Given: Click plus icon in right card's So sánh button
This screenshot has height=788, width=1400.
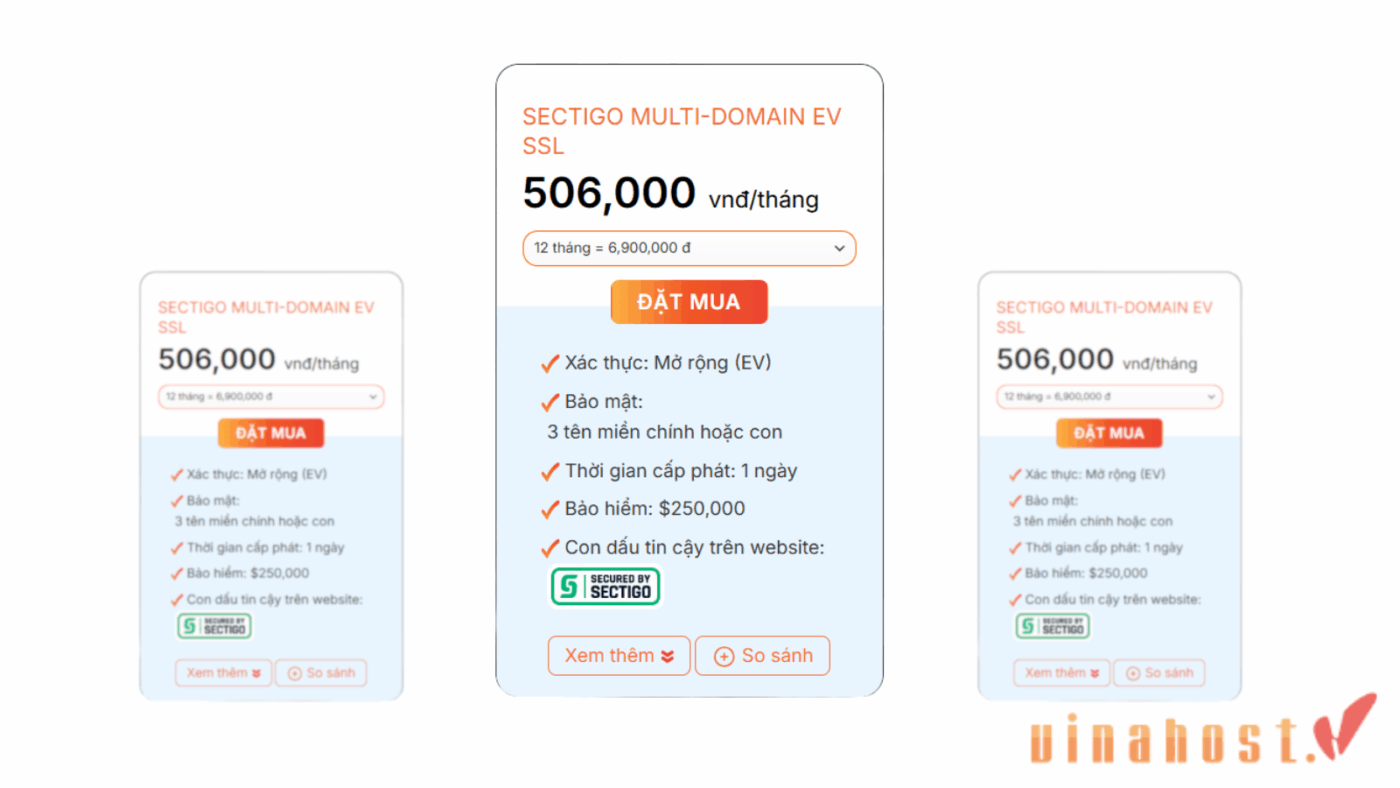Looking at the screenshot, I should point(1132,673).
